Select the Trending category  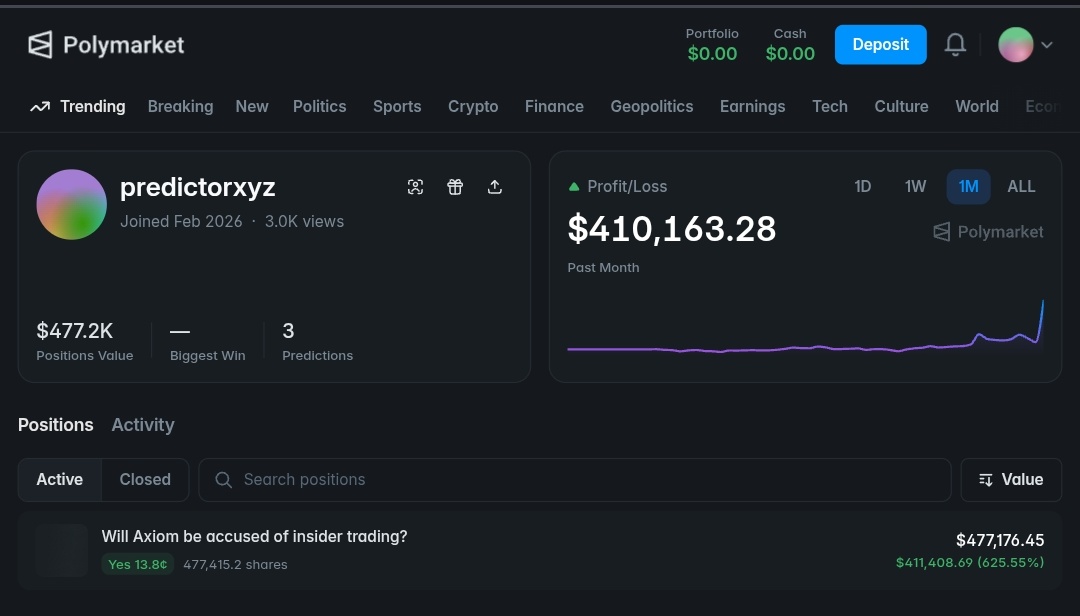(x=78, y=106)
